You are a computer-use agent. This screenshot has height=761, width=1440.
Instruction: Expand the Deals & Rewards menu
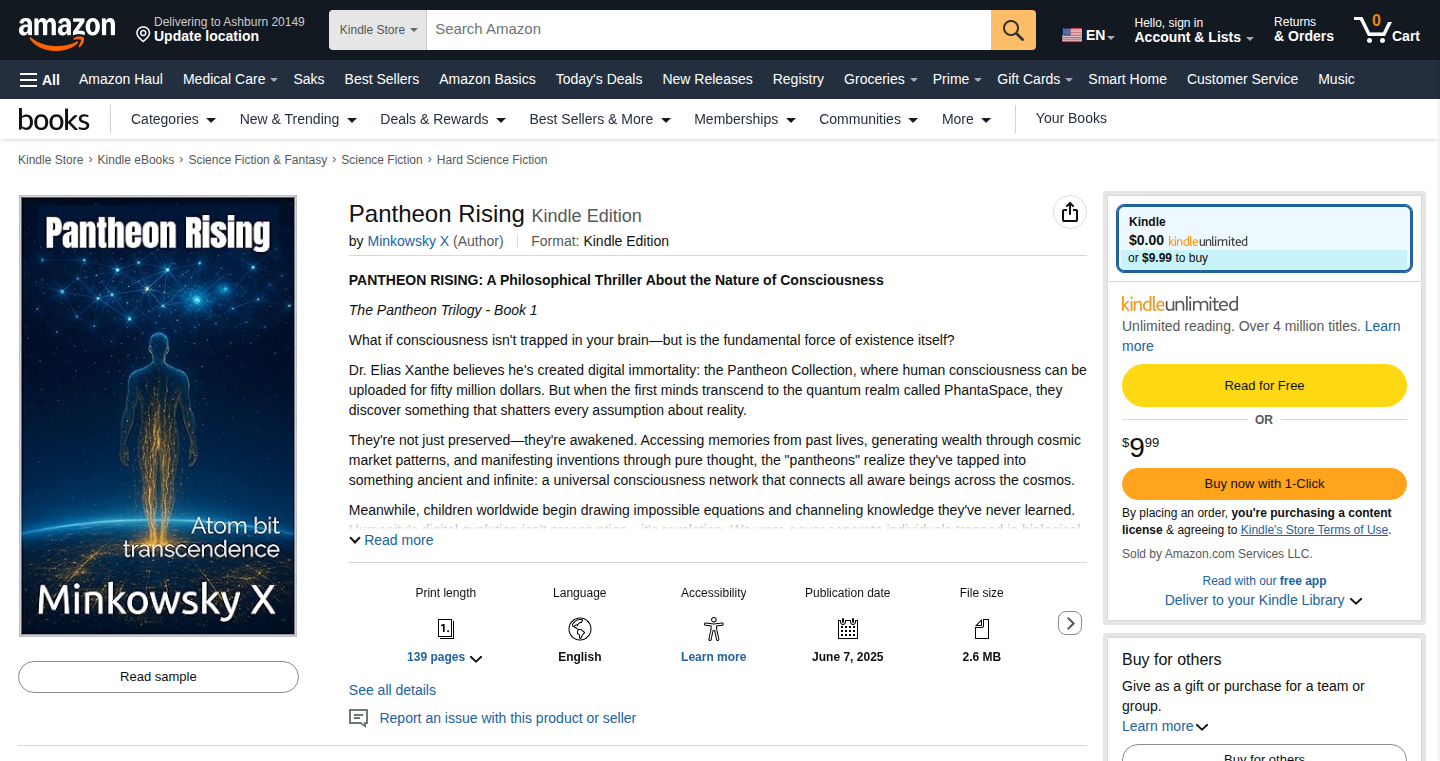click(443, 119)
